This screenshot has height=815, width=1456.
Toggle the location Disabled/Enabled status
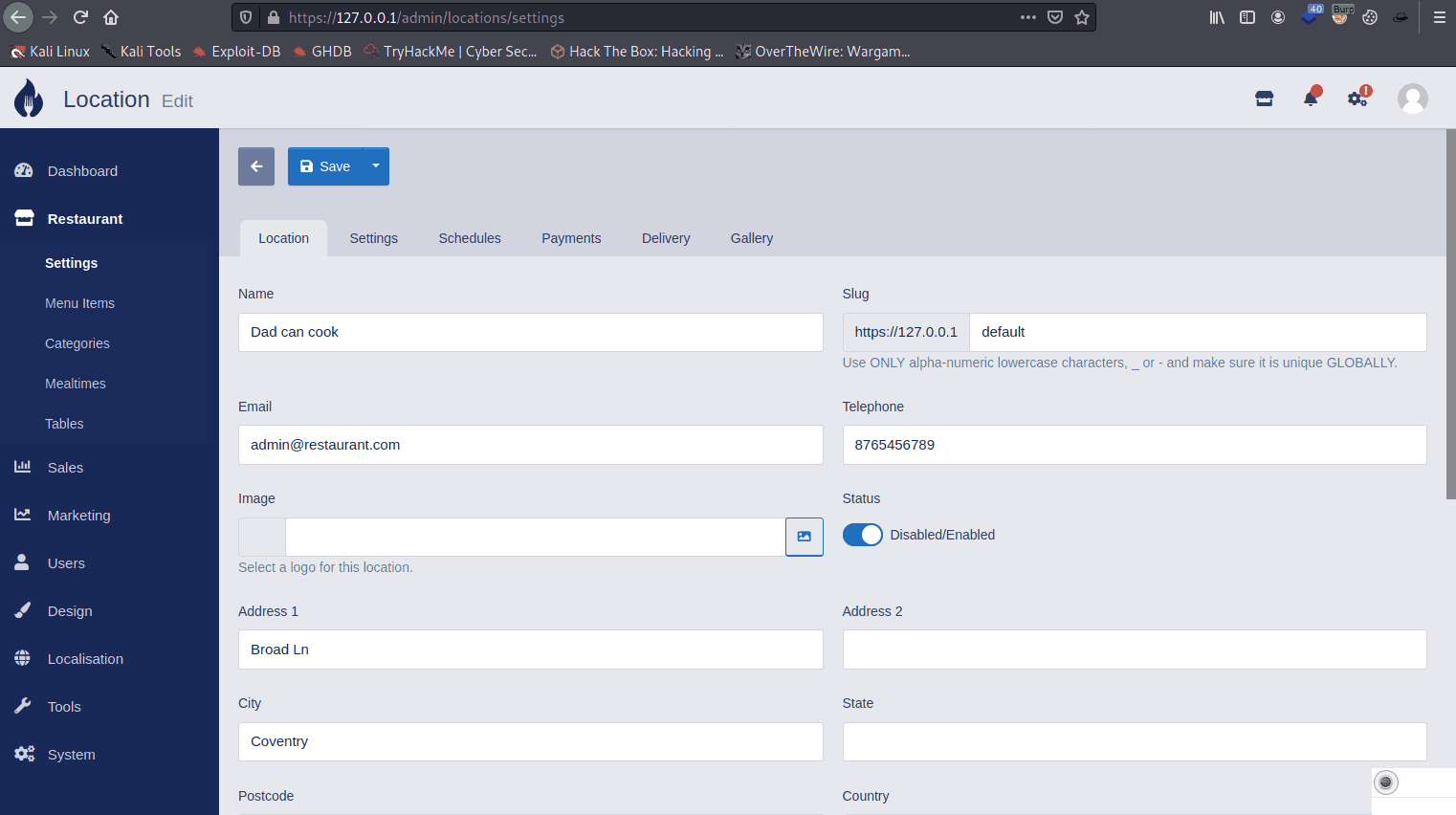[862, 535]
